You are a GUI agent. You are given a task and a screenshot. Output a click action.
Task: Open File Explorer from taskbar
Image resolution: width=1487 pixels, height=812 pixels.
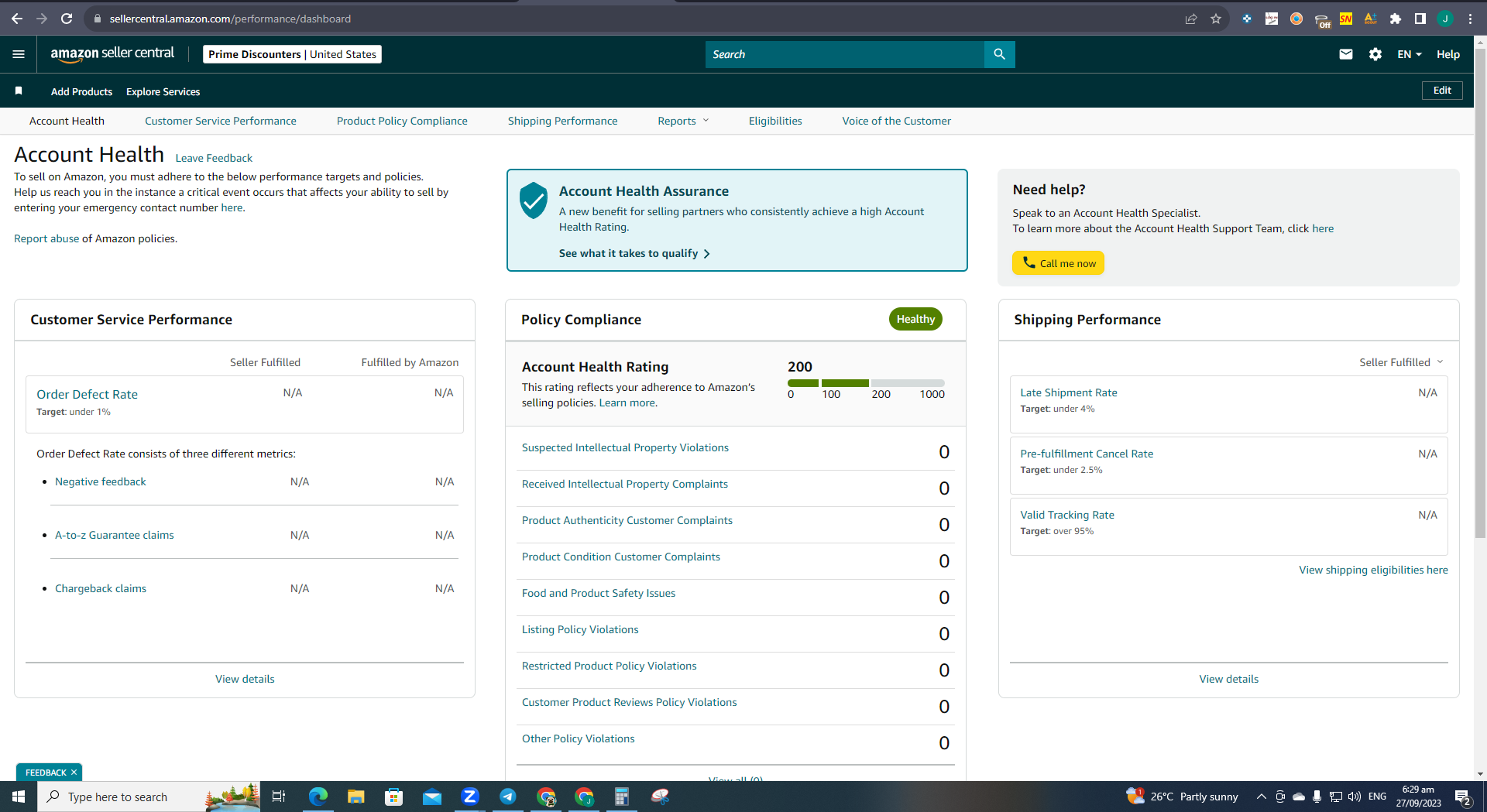(x=355, y=797)
